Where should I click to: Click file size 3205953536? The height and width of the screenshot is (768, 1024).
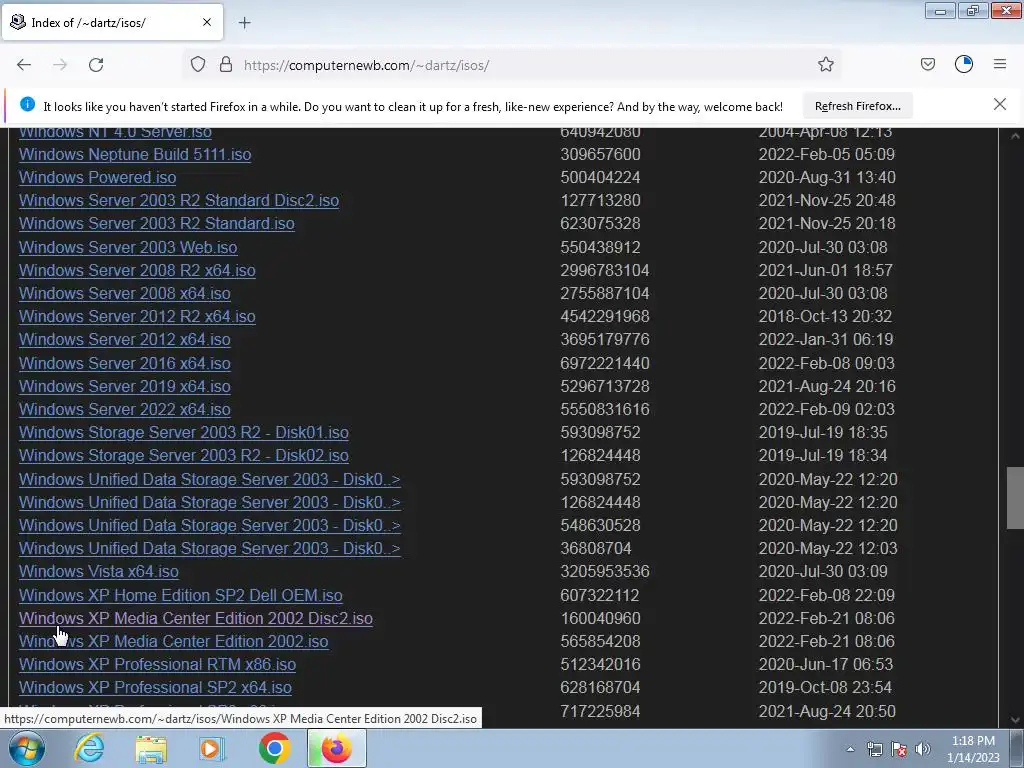(605, 571)
